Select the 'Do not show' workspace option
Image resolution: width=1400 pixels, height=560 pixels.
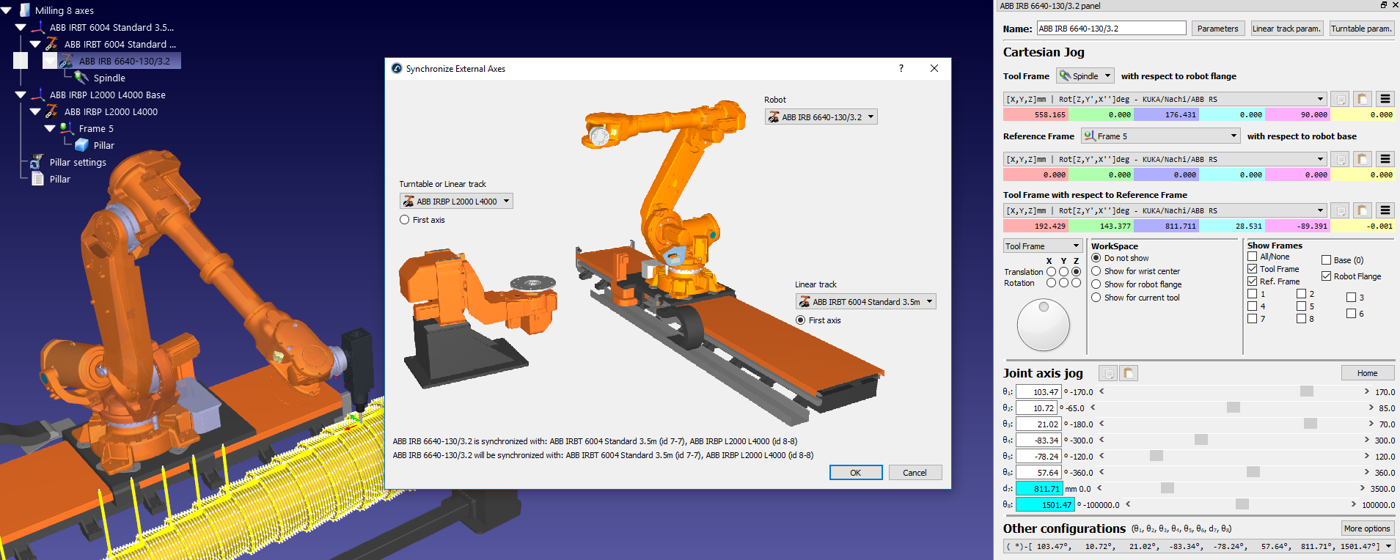click(1096, 258)
